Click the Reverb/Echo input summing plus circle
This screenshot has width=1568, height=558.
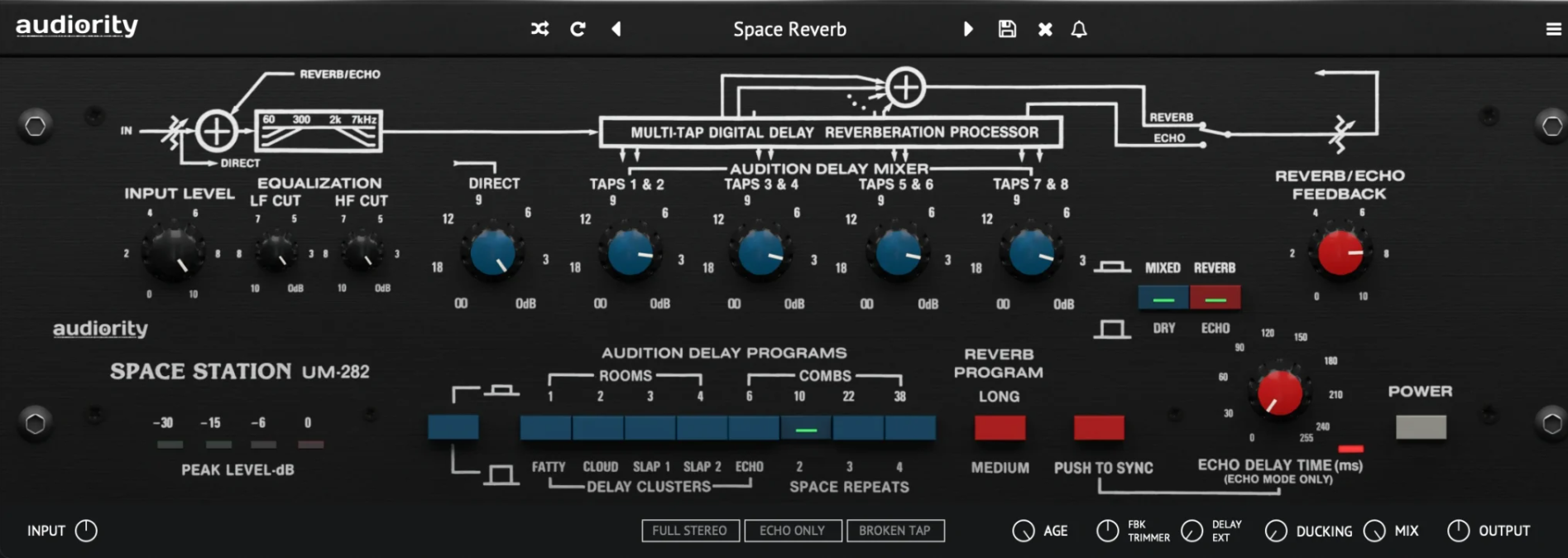[216, 131]
